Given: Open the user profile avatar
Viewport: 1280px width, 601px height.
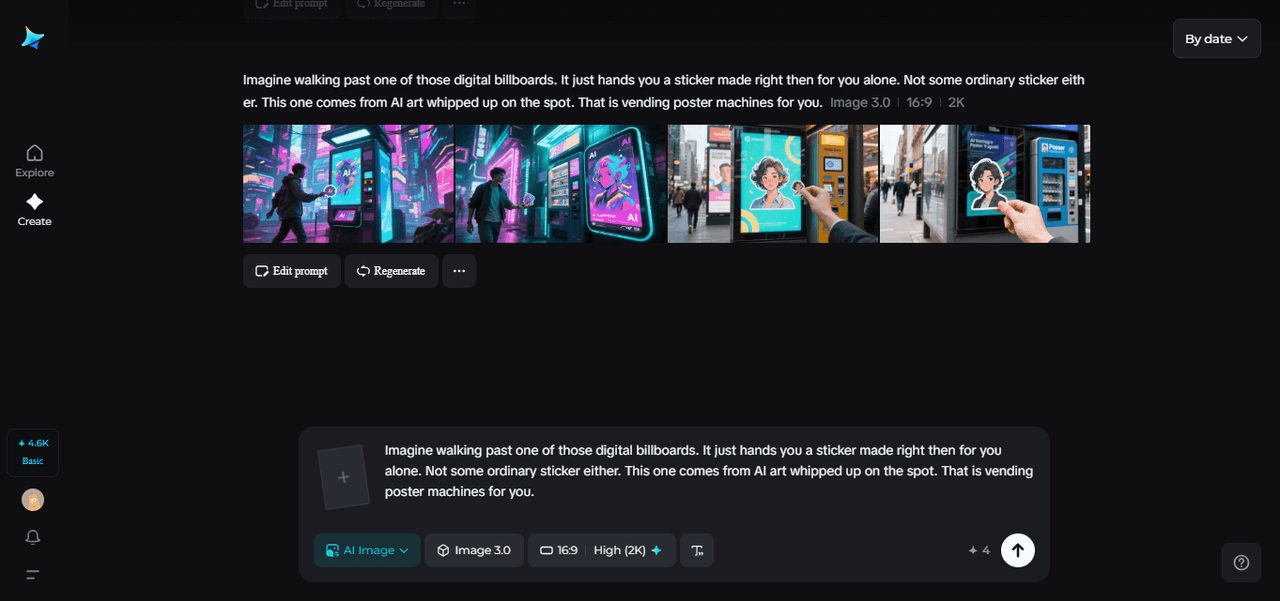Looking at the screenshot, I should click(x=33, y=500).
